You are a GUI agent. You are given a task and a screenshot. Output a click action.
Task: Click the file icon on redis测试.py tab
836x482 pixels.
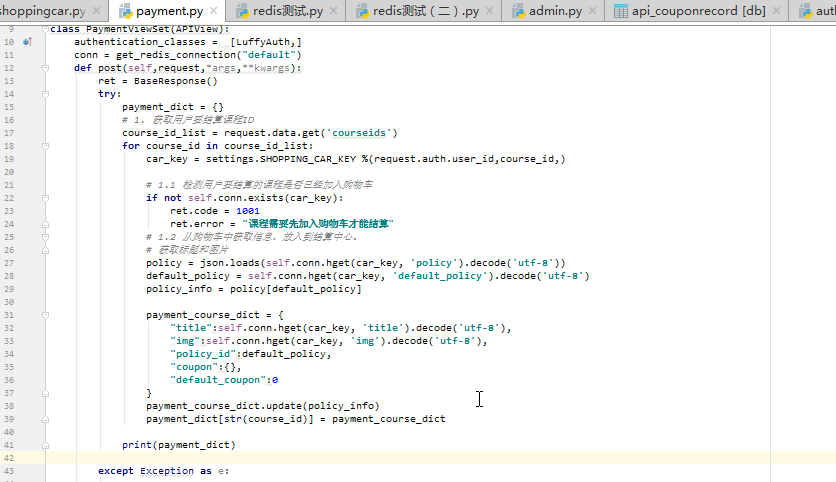pos(242,11)
